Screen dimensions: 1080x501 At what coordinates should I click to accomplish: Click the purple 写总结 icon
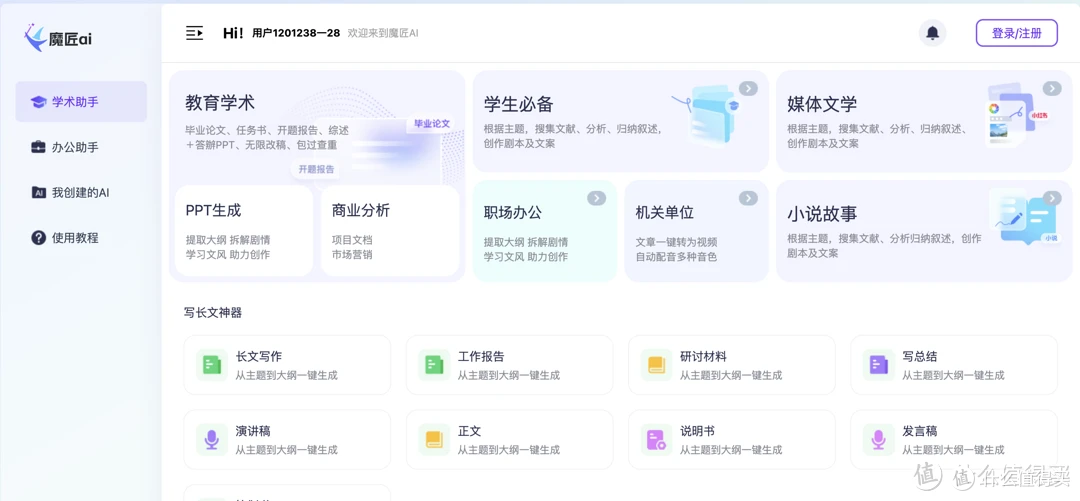[879, 365]
